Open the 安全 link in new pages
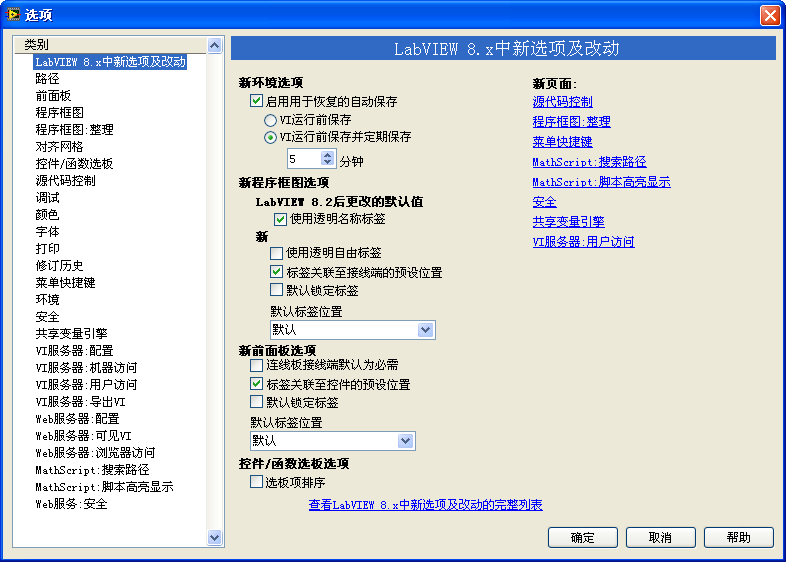 544,202
